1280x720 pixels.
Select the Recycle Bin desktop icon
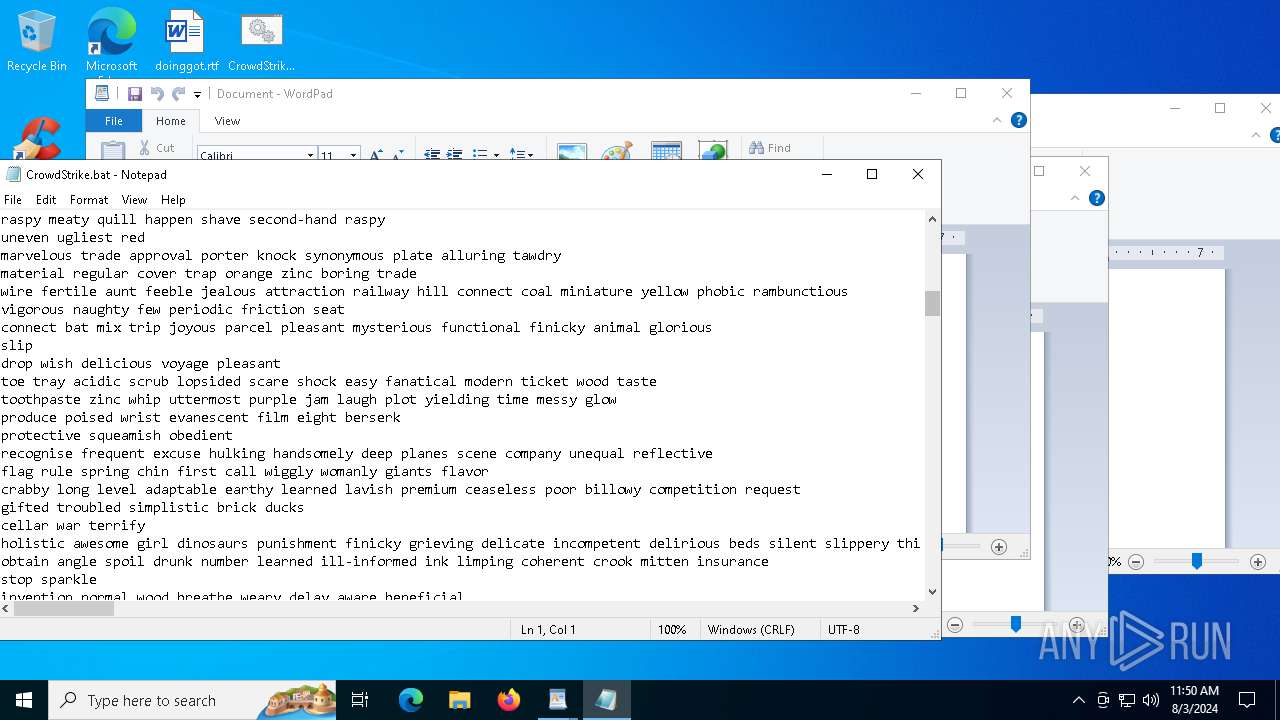tap(37, 41)
